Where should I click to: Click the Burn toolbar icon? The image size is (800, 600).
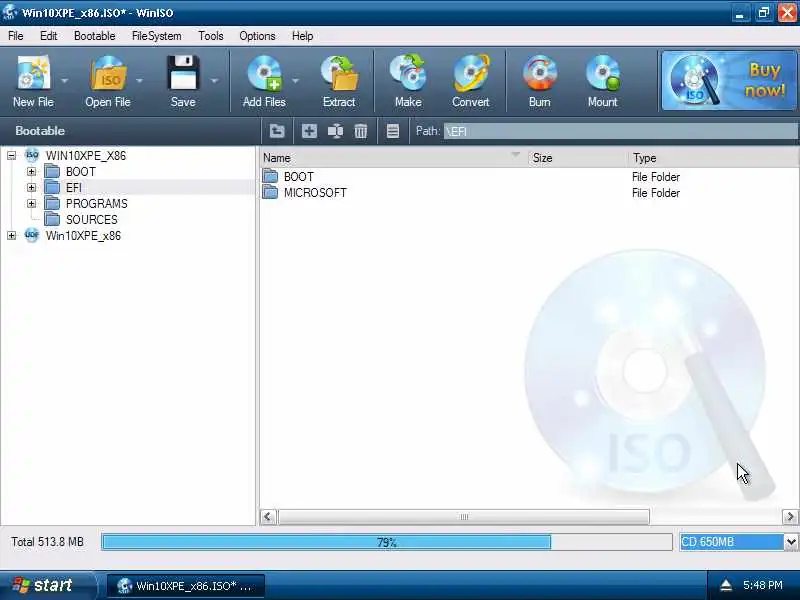pos(540,73)
